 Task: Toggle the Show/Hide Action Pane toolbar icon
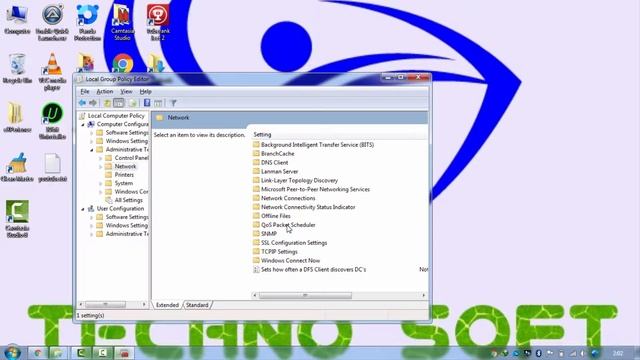point(158,103)
